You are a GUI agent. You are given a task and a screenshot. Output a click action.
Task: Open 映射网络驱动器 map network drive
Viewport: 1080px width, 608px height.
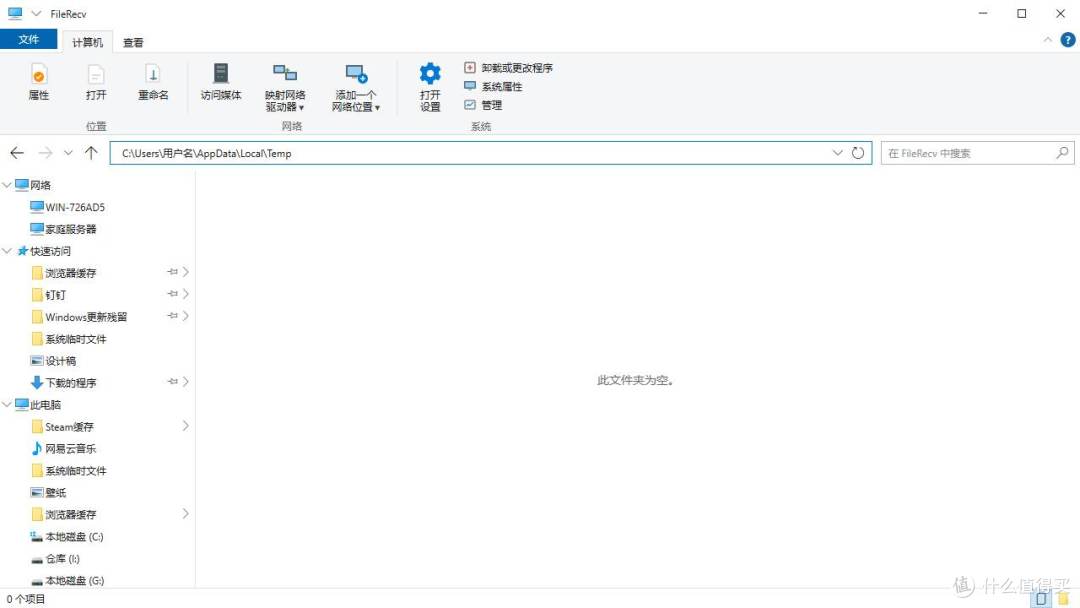(285, 87)
